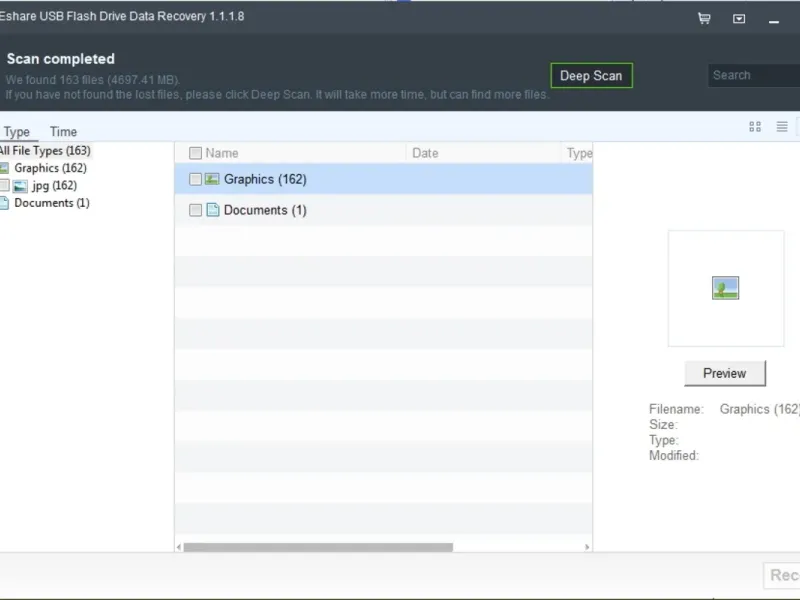Screen dimensions: 800x600
Task: Check the Graphics (162) row checkbox
Action: point(195,179)
